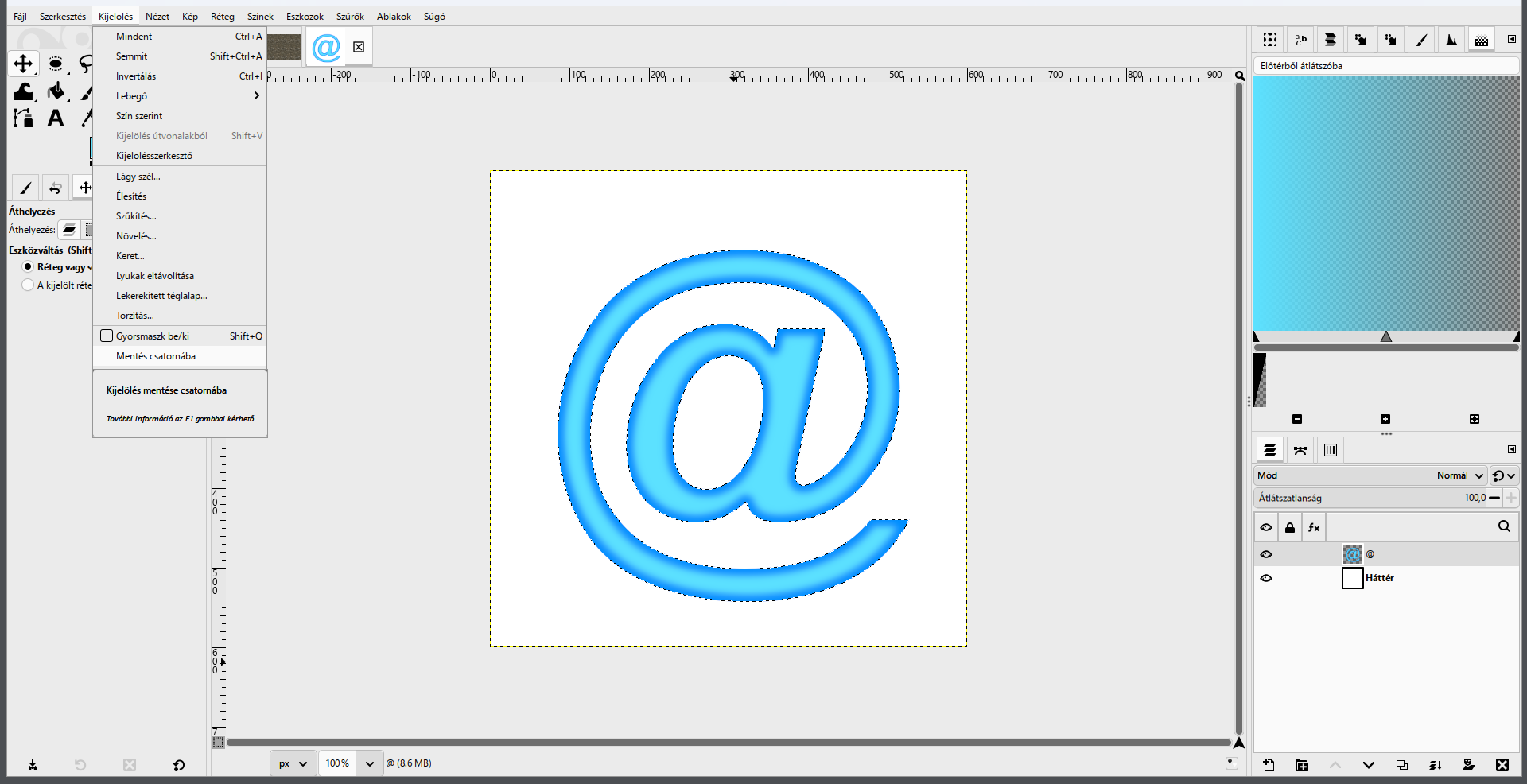Search layers with the magnifier icon
The width and height of the screenshot is (1527, 784).
(1504, 526)
